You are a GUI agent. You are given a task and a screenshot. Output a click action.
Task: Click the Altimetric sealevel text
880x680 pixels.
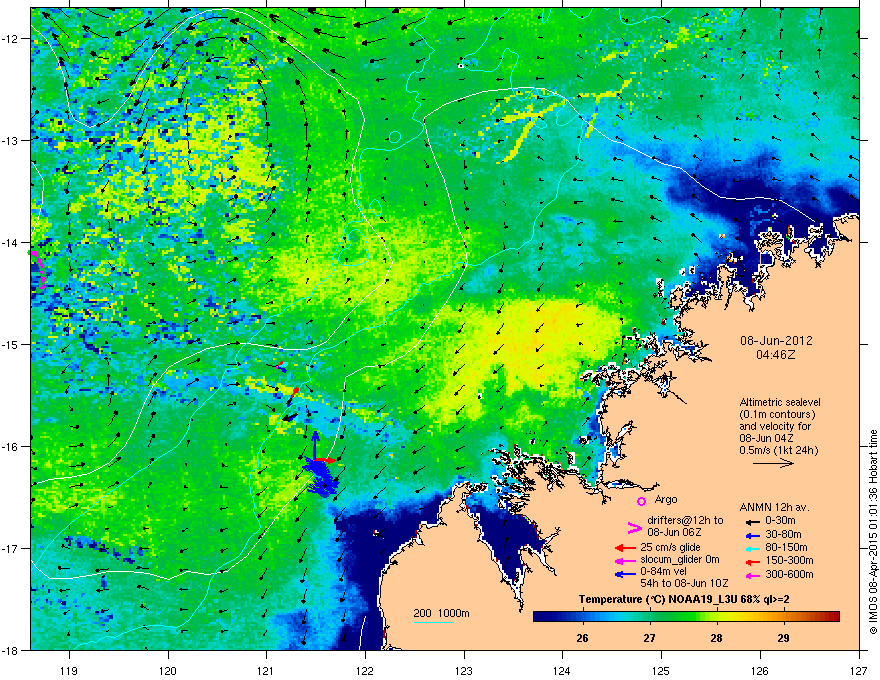tap(780, 402)
